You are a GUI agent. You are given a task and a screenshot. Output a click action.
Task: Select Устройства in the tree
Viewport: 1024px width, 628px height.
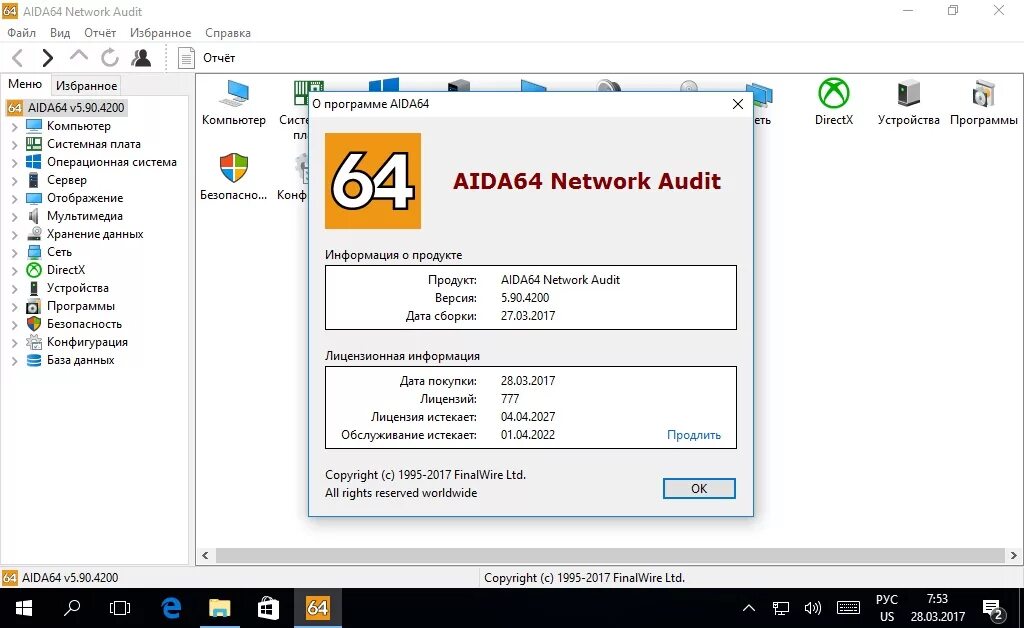67,288
